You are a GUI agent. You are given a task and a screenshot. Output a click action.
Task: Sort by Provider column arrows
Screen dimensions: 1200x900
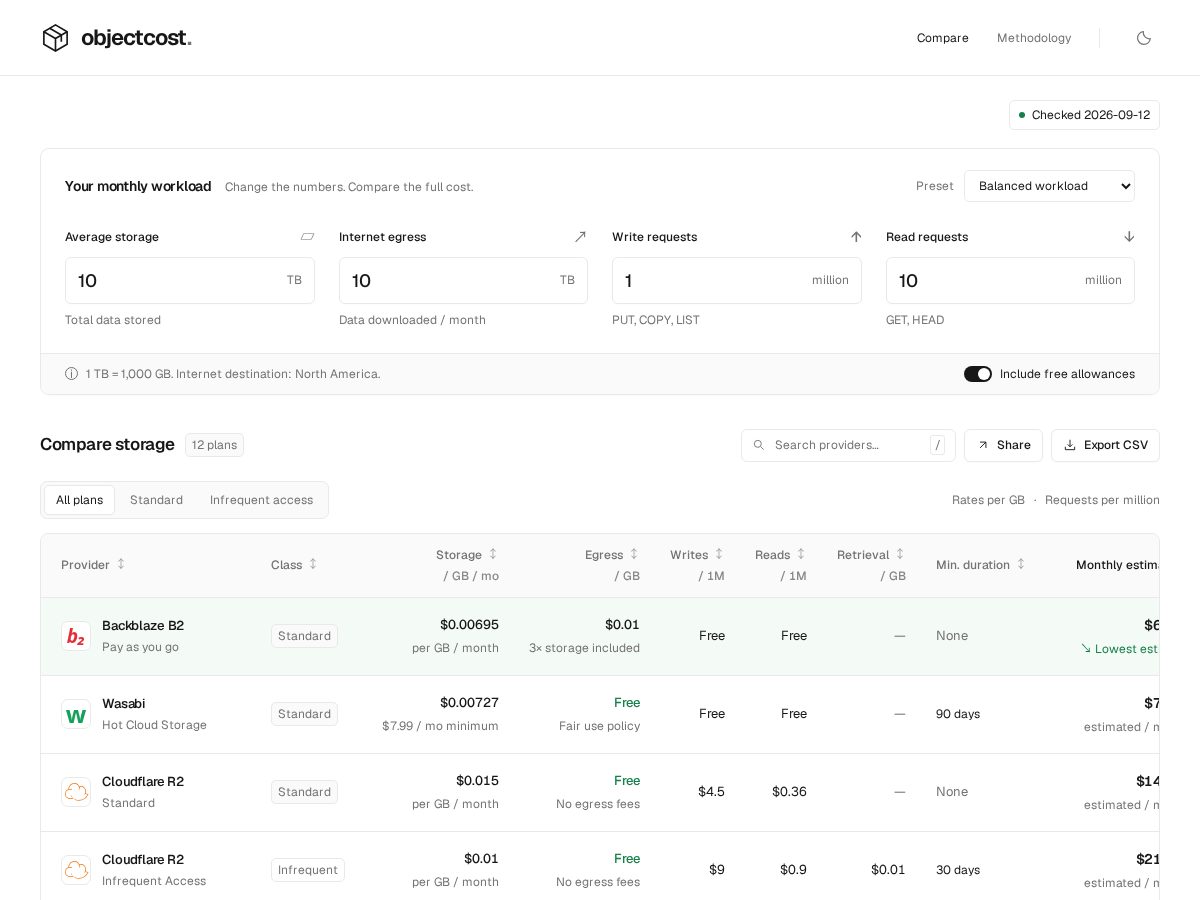click(121, 564)
